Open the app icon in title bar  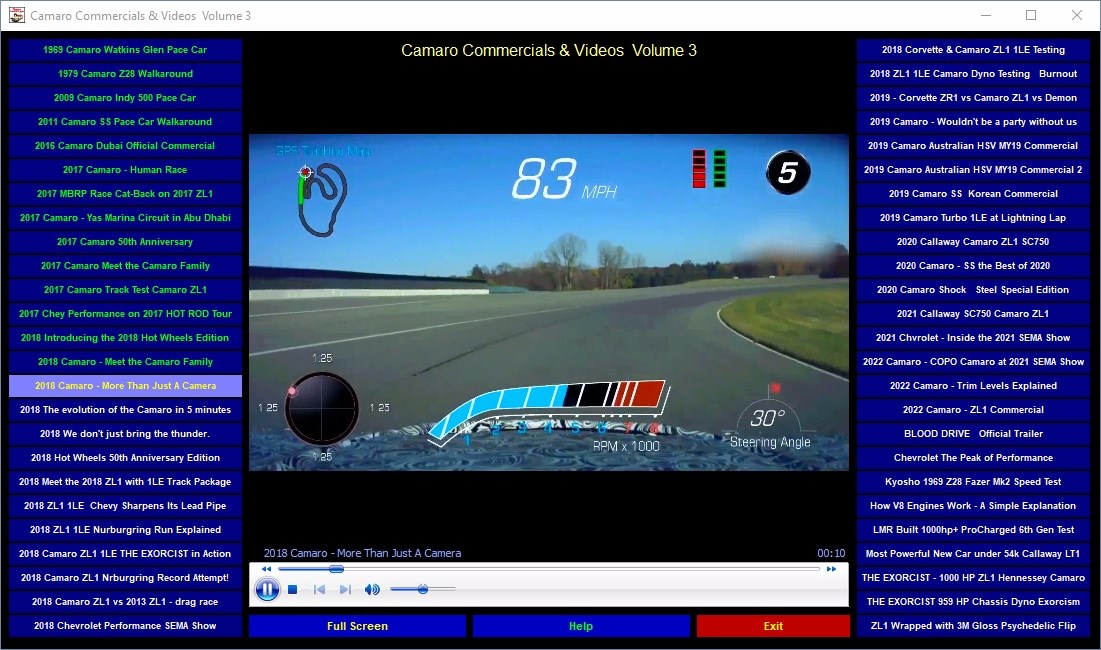tap(16, 15)
